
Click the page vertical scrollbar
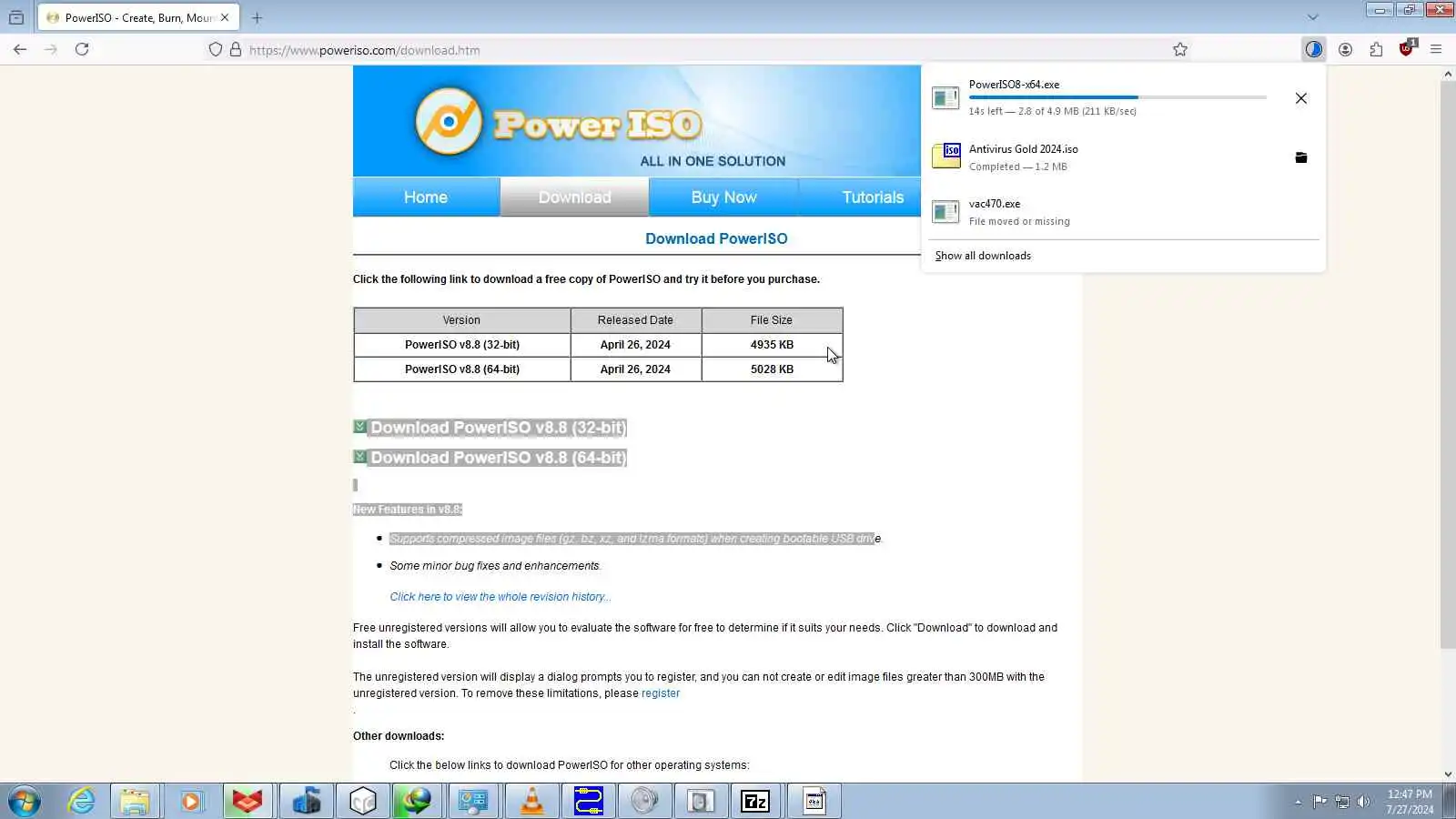(1448, 364)
